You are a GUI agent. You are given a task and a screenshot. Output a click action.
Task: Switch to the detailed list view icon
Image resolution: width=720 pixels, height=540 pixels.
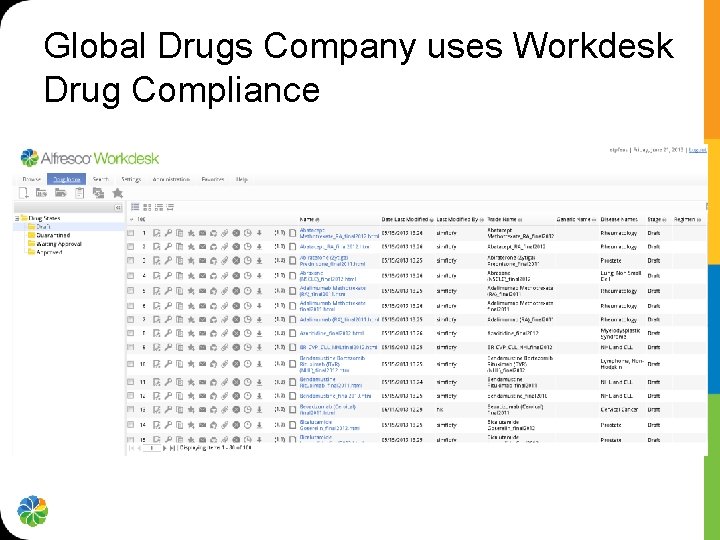click(x=135, y=207)
